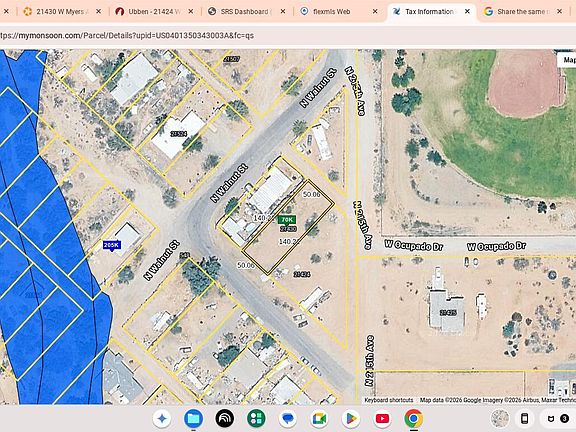
Task: Click the Gemini sparkle launcher icon
Action: coord(162,418)
